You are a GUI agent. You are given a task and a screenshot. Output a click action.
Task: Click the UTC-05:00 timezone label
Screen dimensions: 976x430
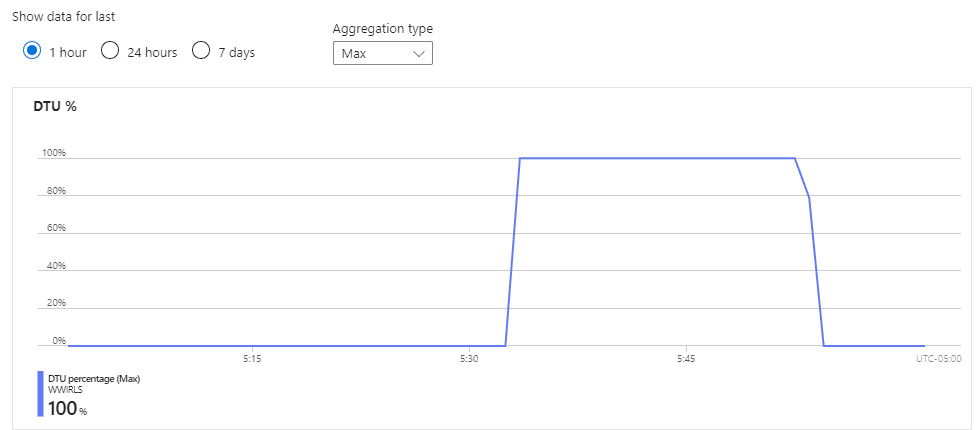tap(939, 359)
